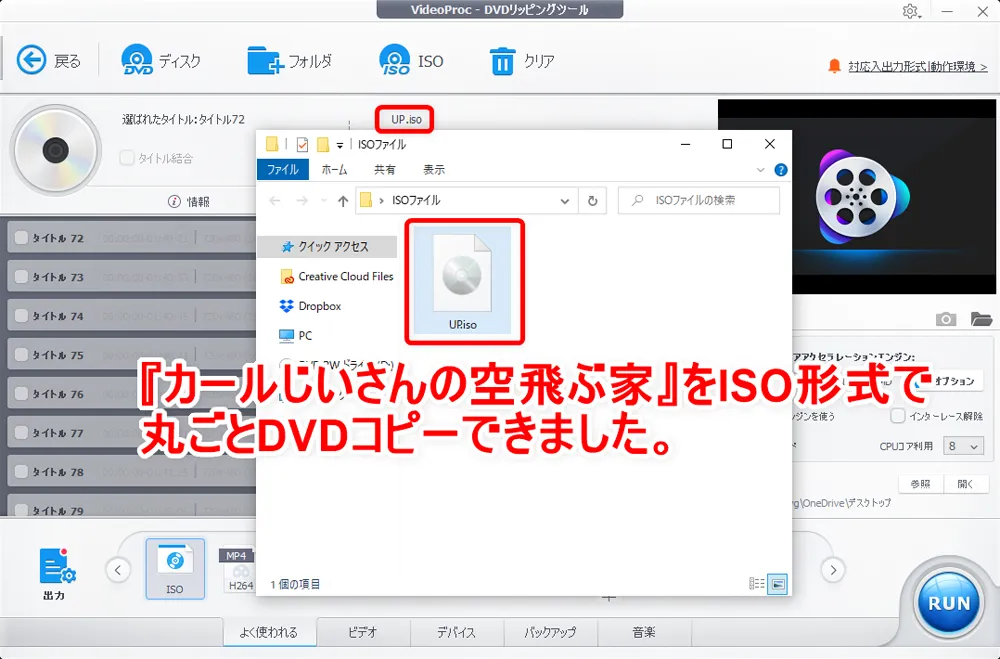Start ripping with the RUN button
Viewport: 1000px width, 659px height.
coord(949,603)
